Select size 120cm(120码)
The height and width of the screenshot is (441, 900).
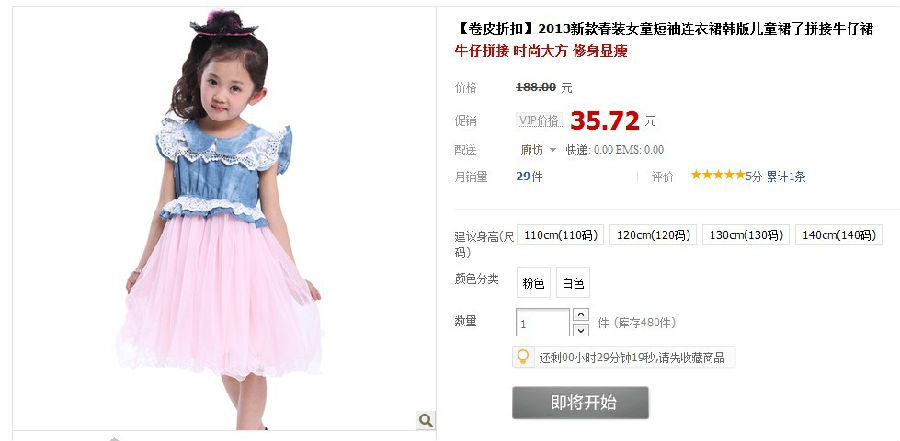(x=653, y=235)
